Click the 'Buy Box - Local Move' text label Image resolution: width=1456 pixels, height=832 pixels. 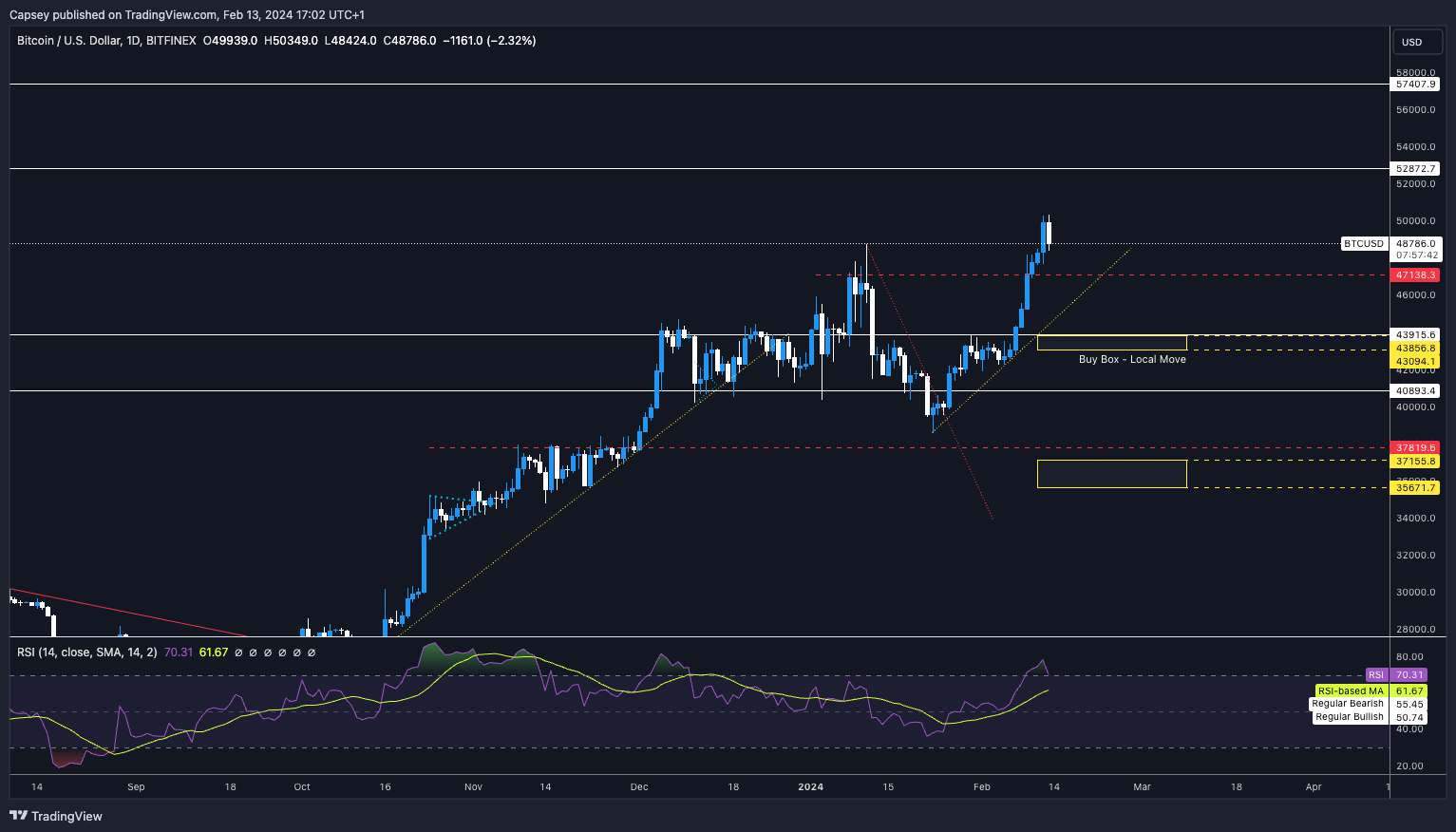pyautogui.click(x=1131, y=360)
